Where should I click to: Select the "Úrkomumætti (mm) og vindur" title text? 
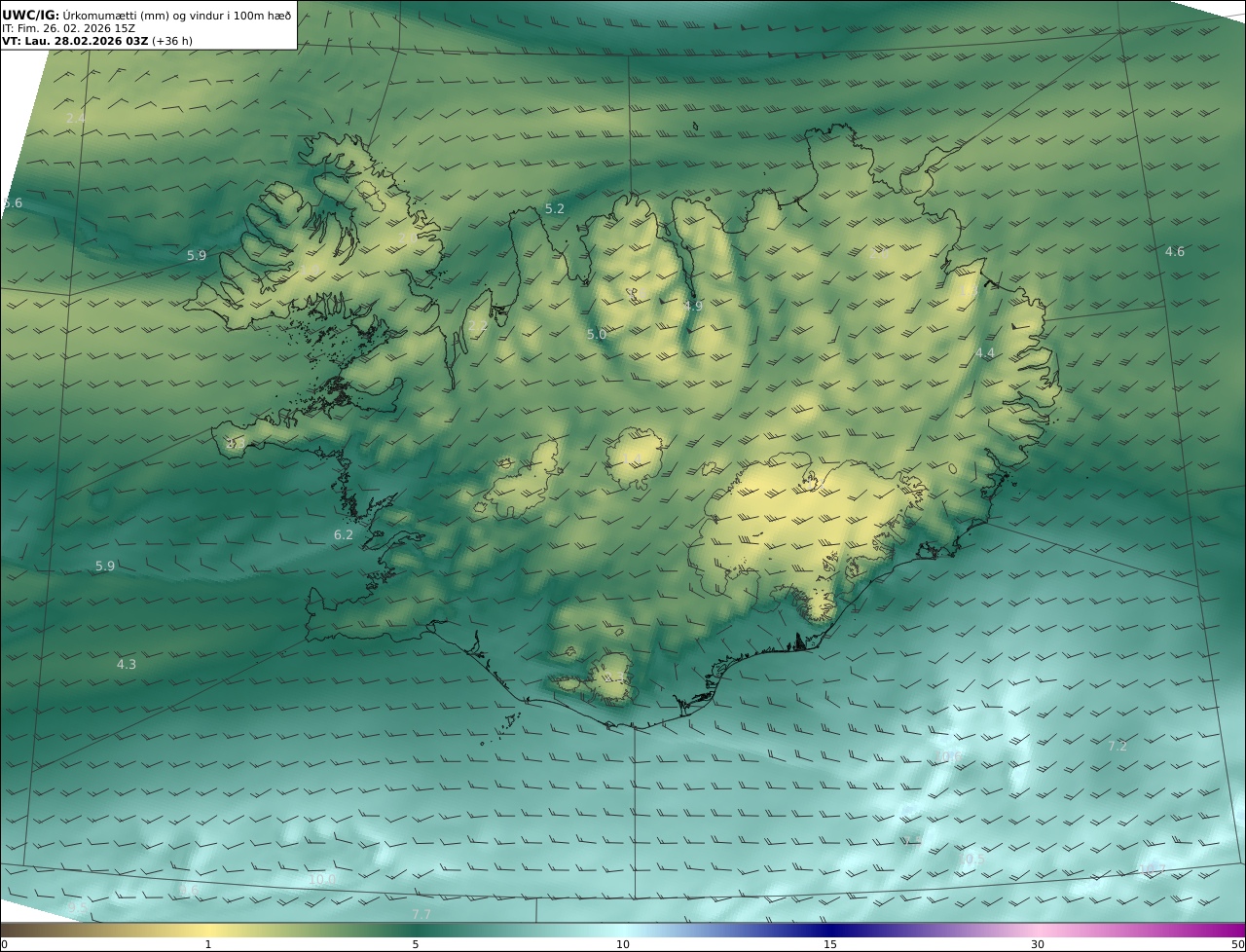pos(143,15)
